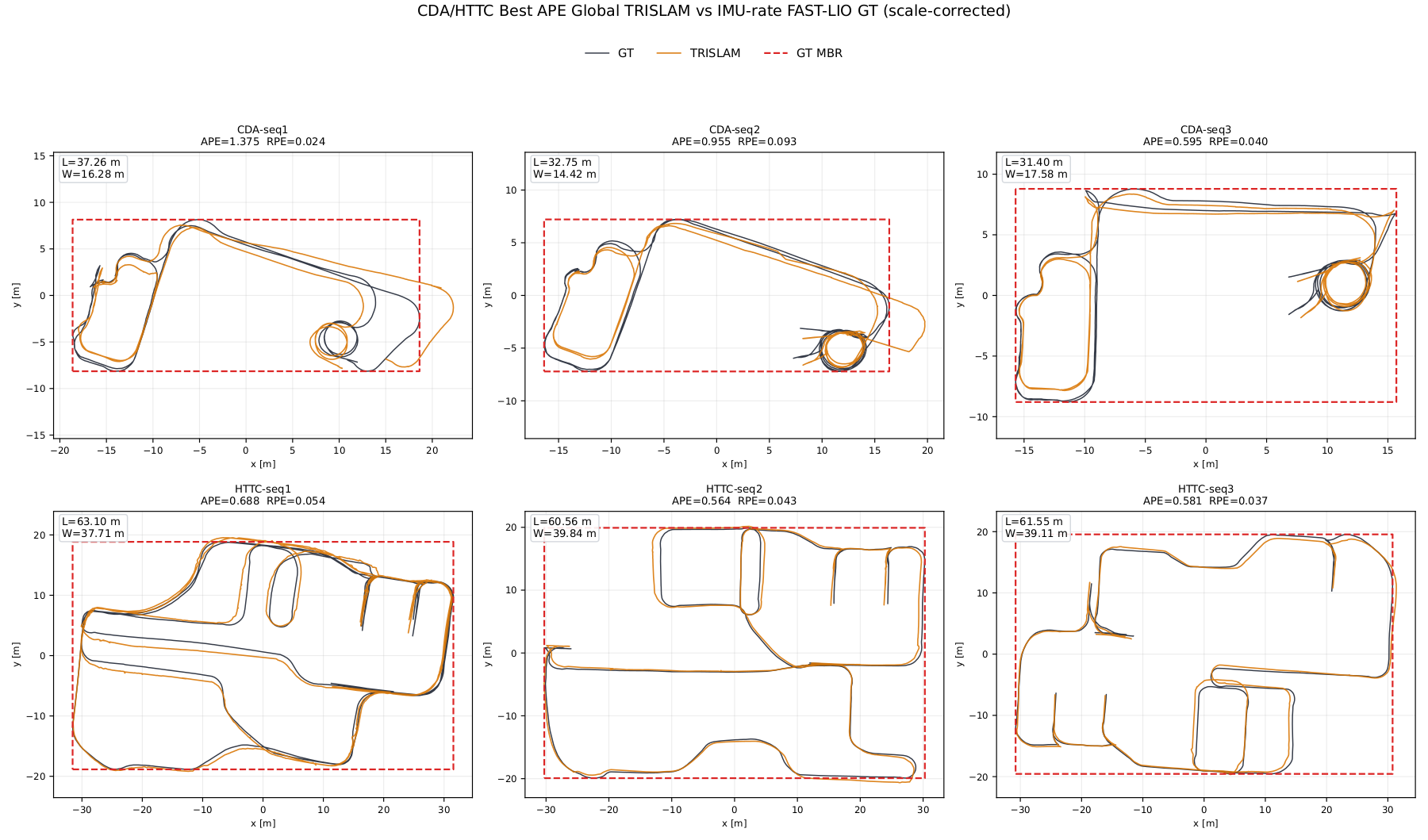Click the HTTC-seq2 subplot title

point(735,489)
